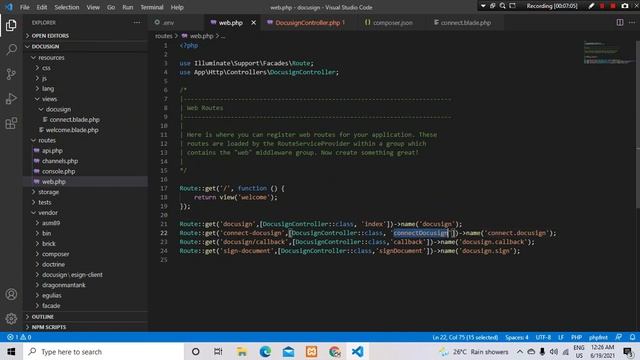Click the Windows search box
This screenshot has width=640, height=360.
(x=104, y=351)
